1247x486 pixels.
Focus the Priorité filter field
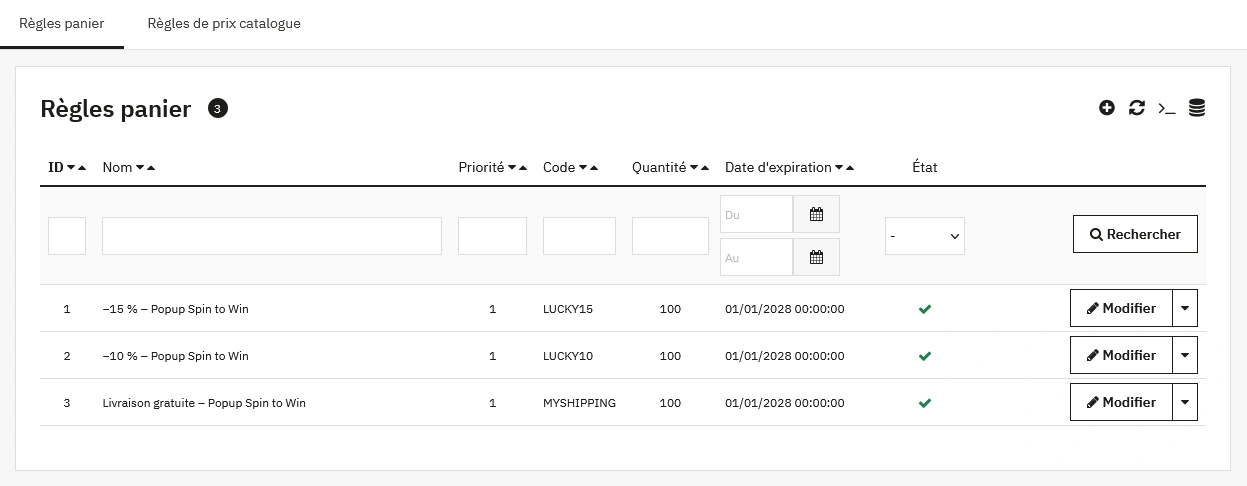pos(492,236)
